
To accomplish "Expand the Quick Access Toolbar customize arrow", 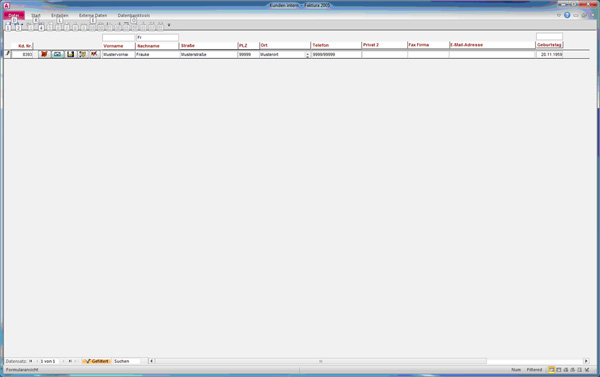I will tap(169, 25).
